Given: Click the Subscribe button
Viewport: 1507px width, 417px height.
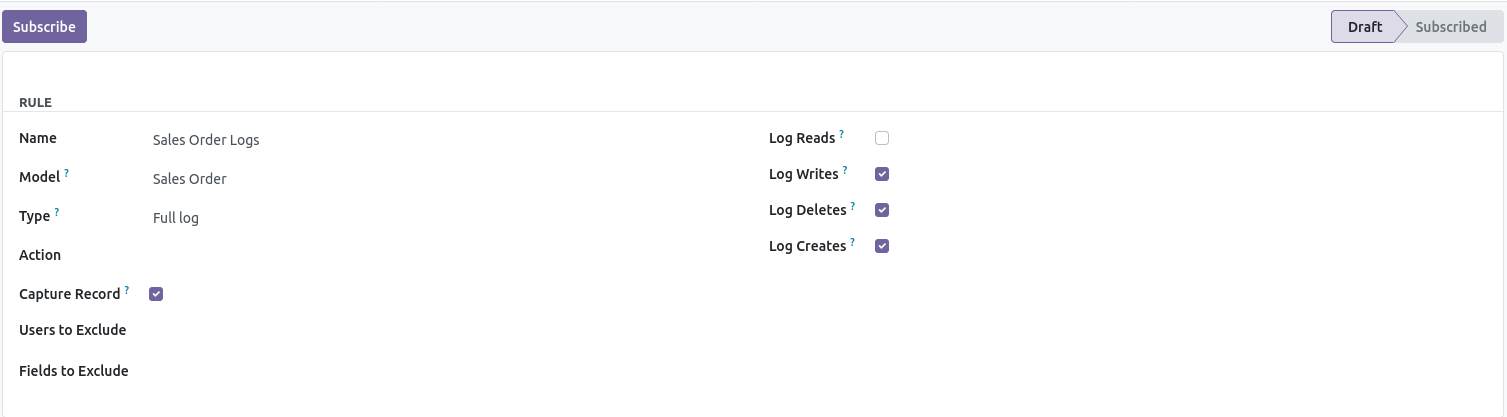Looking at the screenshot, I should (44, 27).
